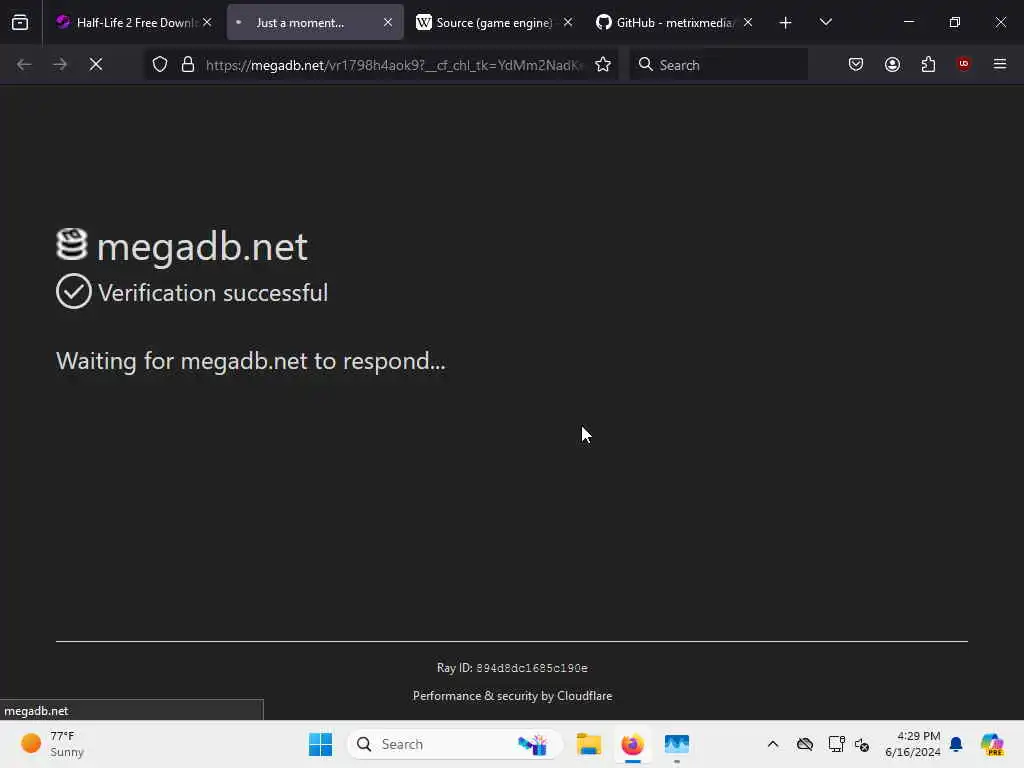Show hidden system tray icons
1024x768 pixels.
tap(773, 744)
